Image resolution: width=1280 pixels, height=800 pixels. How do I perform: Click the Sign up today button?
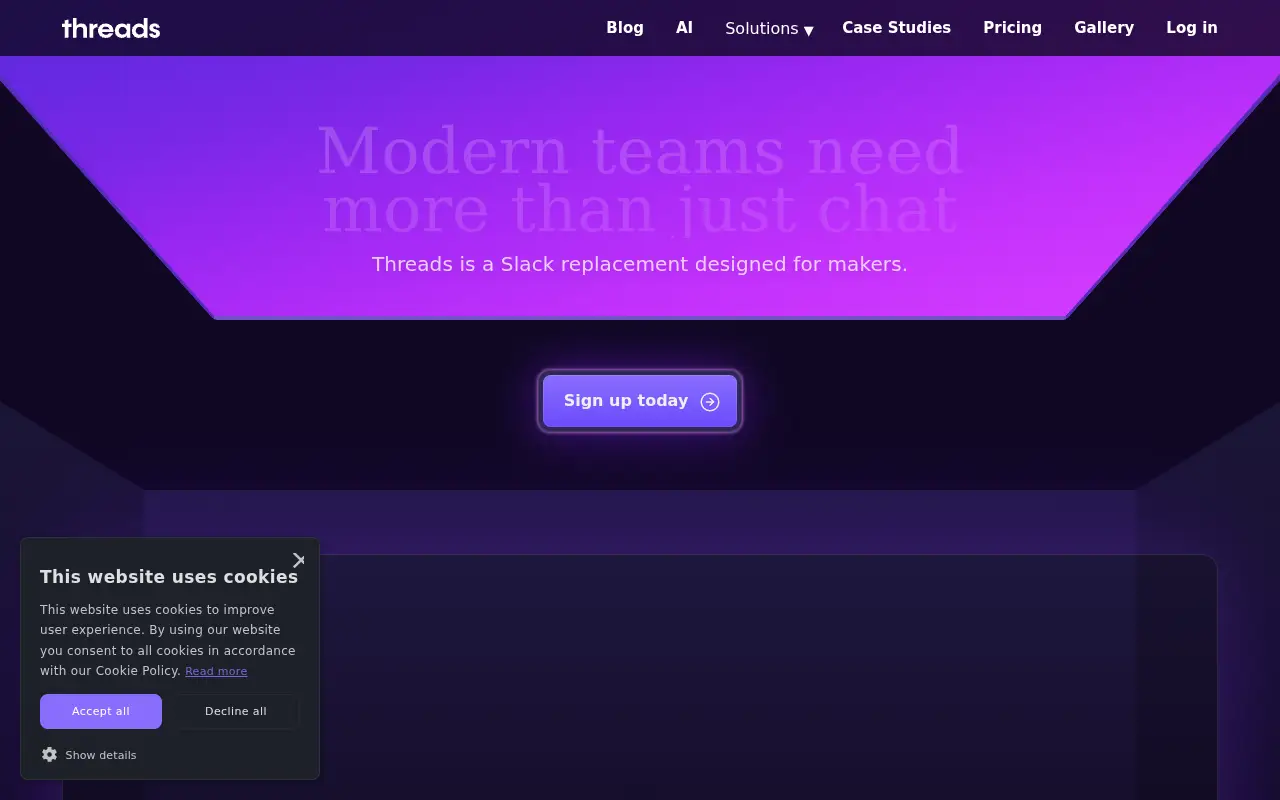(640, 401)
